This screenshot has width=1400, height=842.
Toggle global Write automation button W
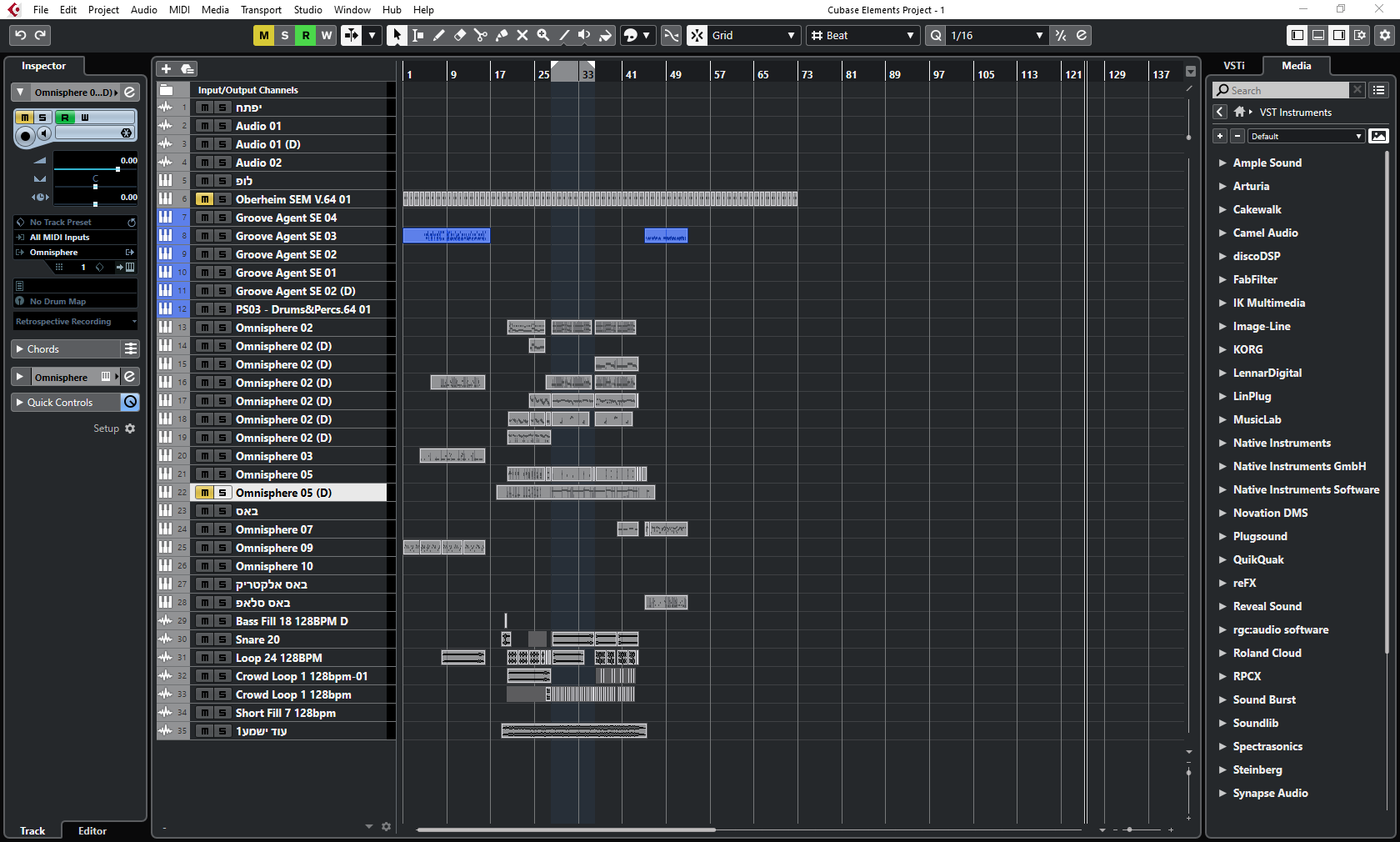pos(327,35)
